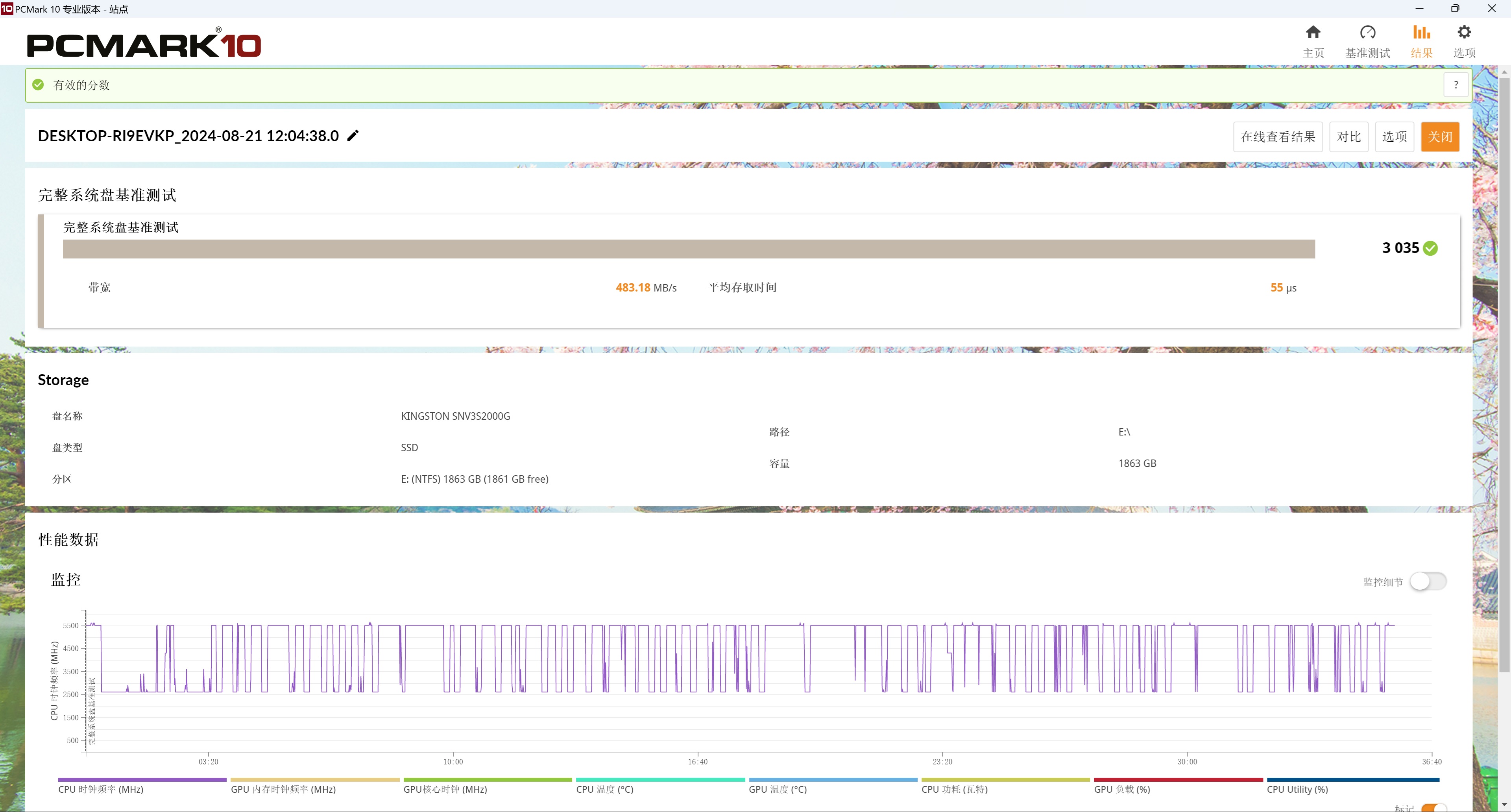Select CPU temperature legend swatch
1511x812 pixels.
pyautogui.click(x=661, y=780)
